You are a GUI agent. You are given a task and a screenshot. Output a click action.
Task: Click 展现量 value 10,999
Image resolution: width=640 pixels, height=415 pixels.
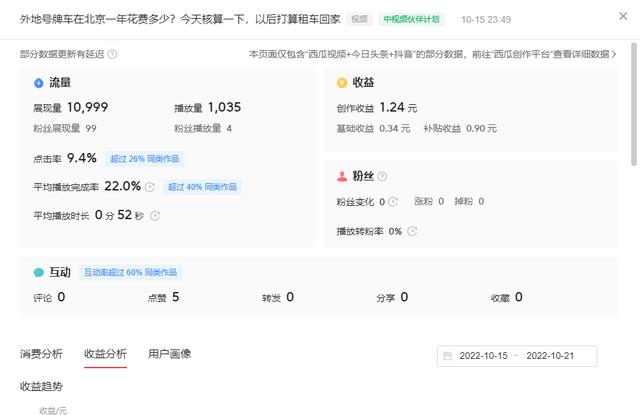(87, 107)
